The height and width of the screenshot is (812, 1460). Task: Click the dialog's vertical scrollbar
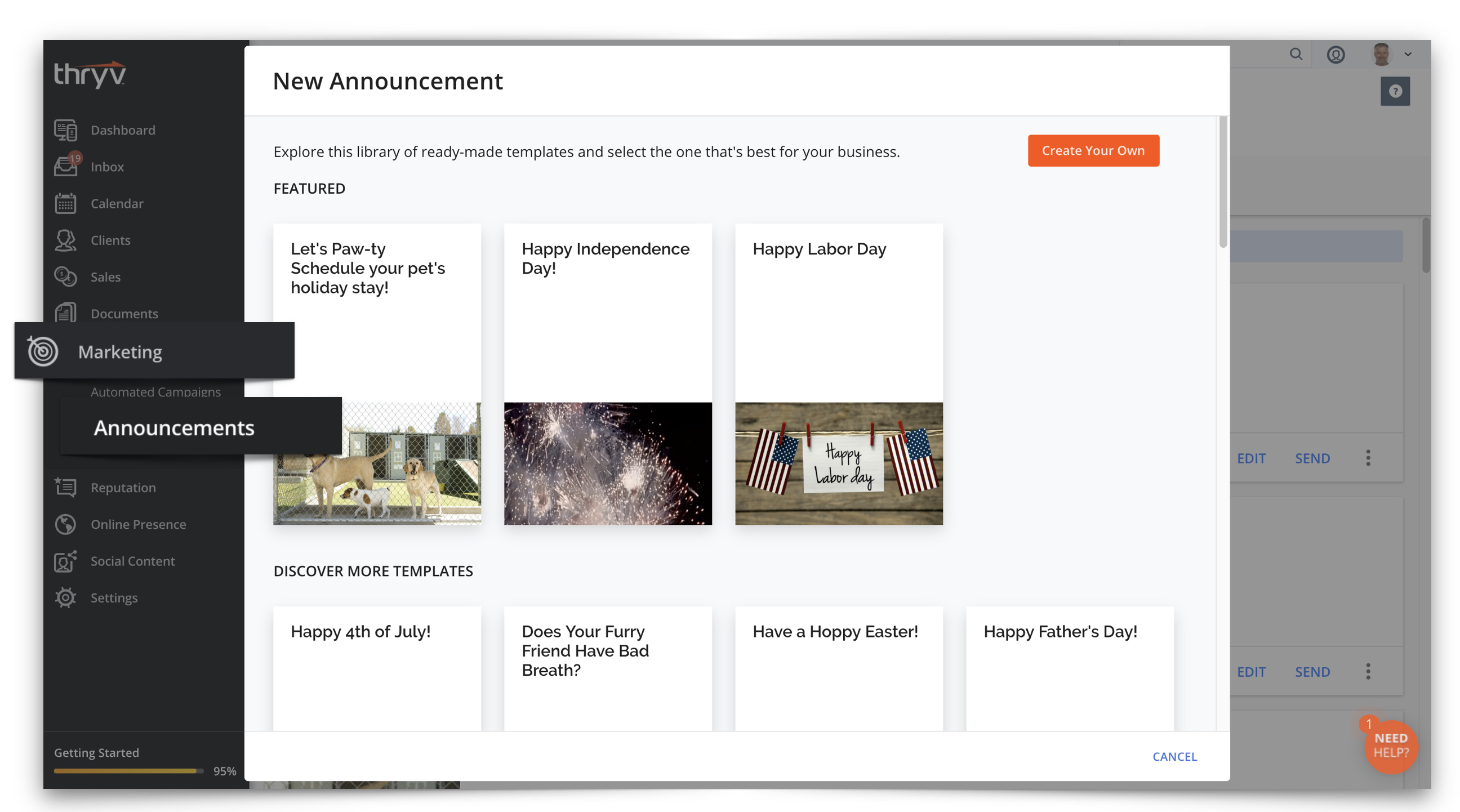tap(1223, 182)
